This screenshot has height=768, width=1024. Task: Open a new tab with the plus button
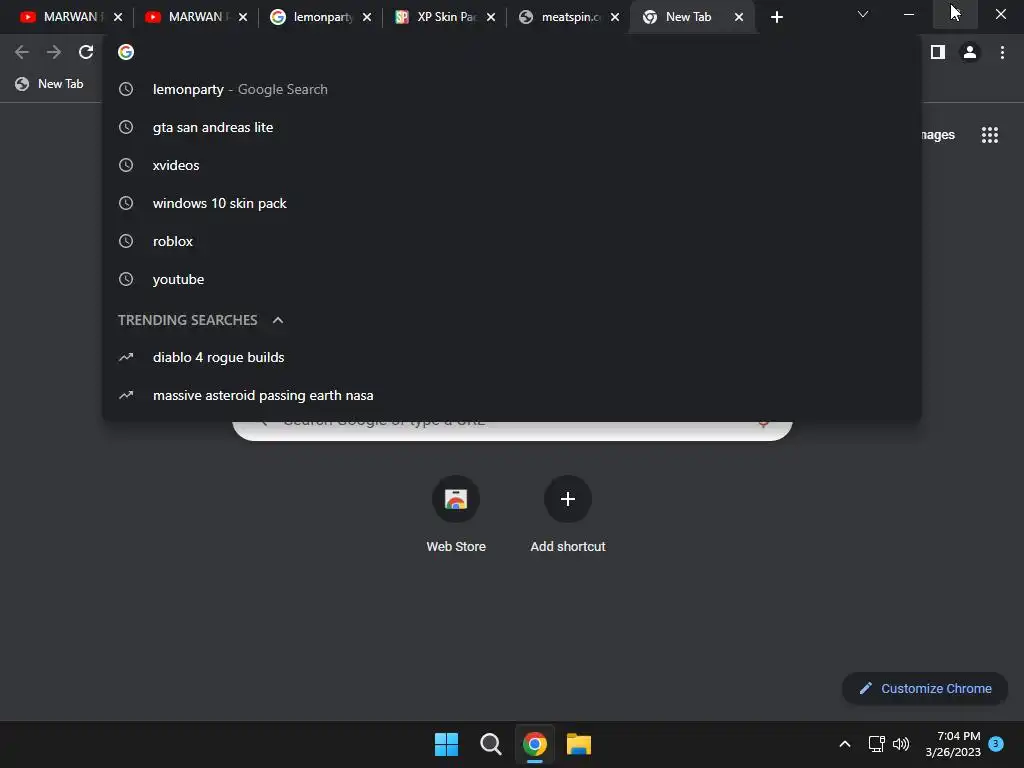pos(776,17)
